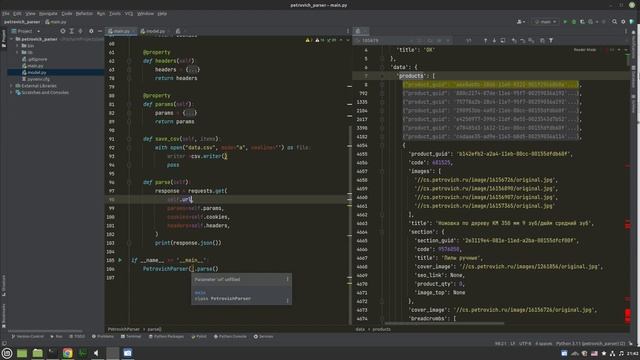640x360 pixels.
Task: Expand External Libraries node
Action: pyautogui.click(x=12, y=86)
